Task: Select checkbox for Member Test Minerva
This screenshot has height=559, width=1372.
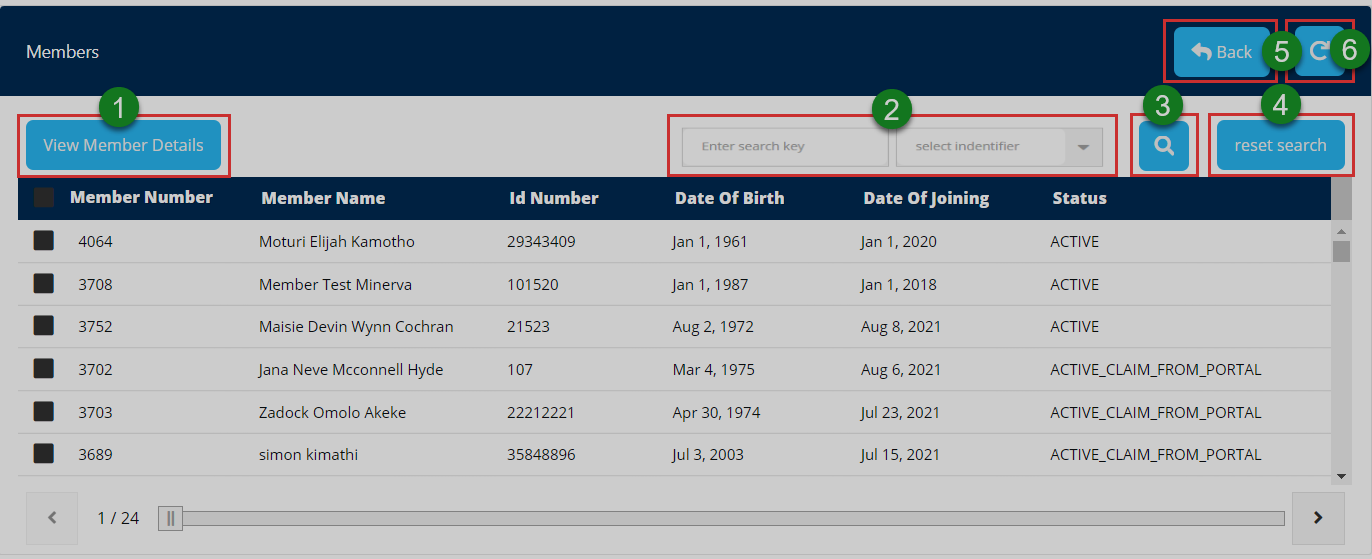Action: pos(44,284)
